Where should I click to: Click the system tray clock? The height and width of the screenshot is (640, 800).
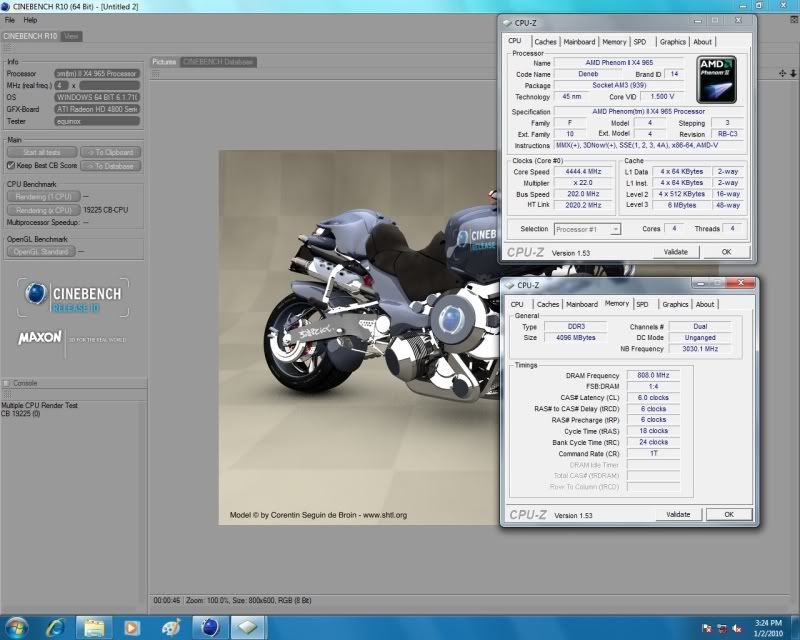coord(768,628)
